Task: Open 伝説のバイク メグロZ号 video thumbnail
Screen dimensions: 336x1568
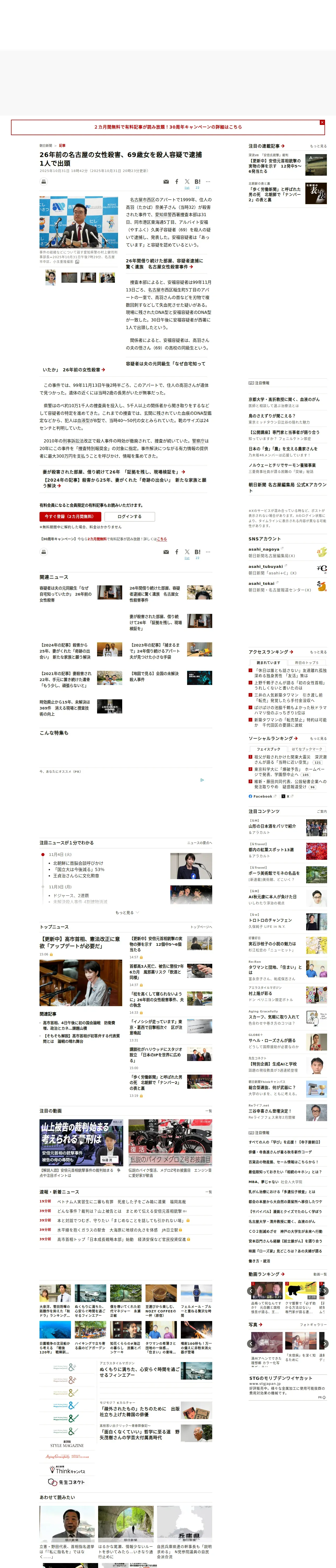Action: 170,1143
